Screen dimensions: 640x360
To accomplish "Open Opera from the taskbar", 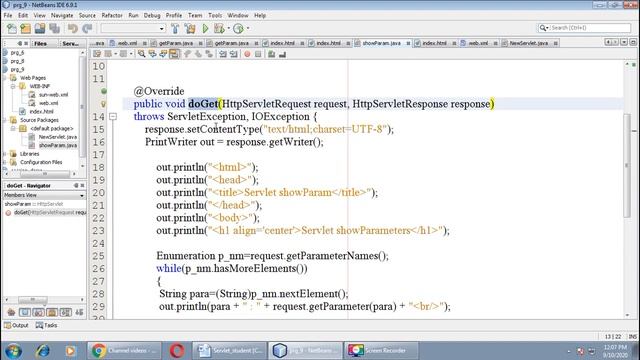I will coord(177,351).
